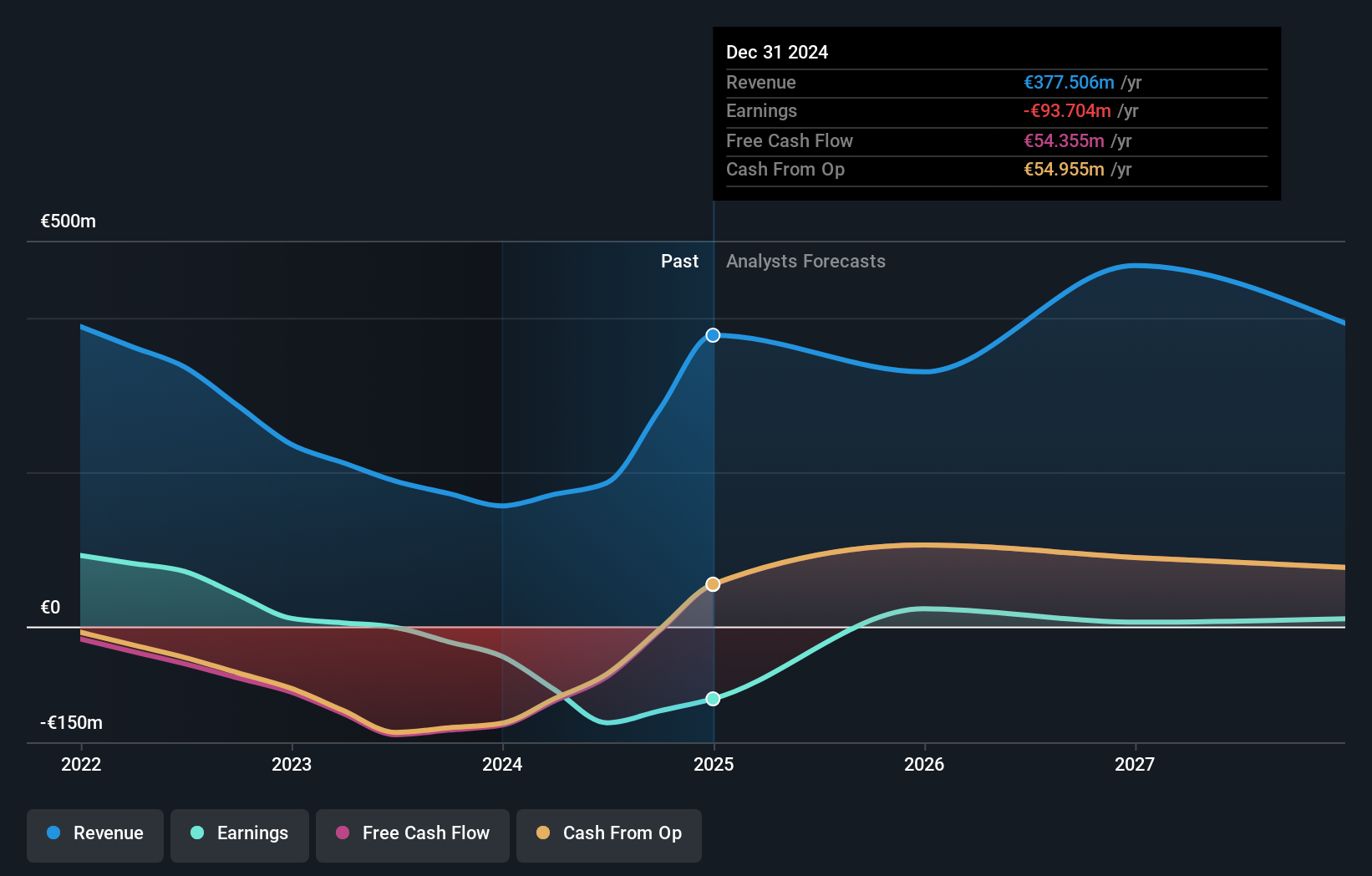Switch to the Past view
Screen dimensions: 1372x876
[x=679, y=261]
